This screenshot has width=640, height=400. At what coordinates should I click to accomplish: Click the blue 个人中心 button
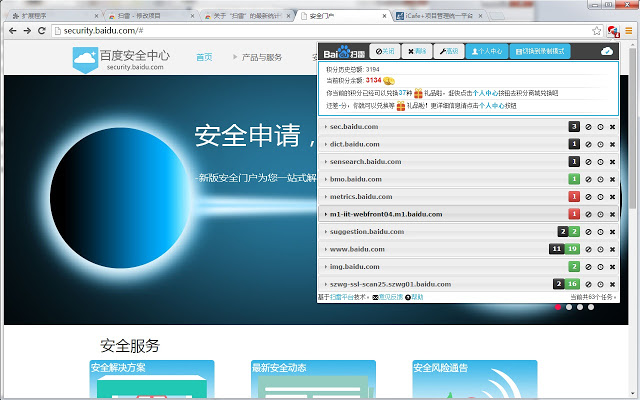[487, 51]
